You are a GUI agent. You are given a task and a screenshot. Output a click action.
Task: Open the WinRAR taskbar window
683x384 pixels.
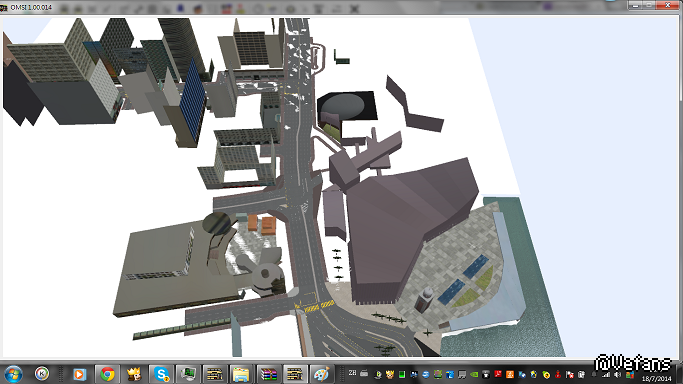[x=268, y=374]
